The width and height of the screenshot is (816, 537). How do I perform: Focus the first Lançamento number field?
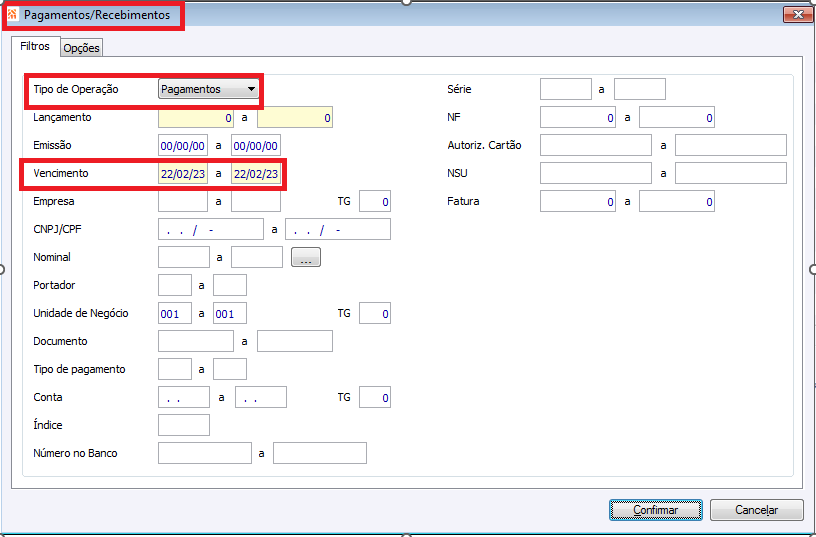[196, 118]
